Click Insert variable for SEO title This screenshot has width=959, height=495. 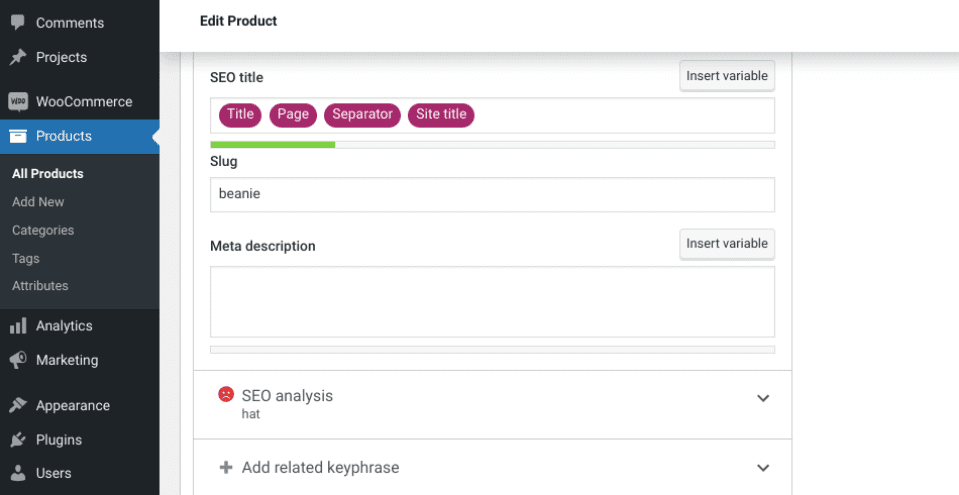pyautogui.click(x=727, y=76)
